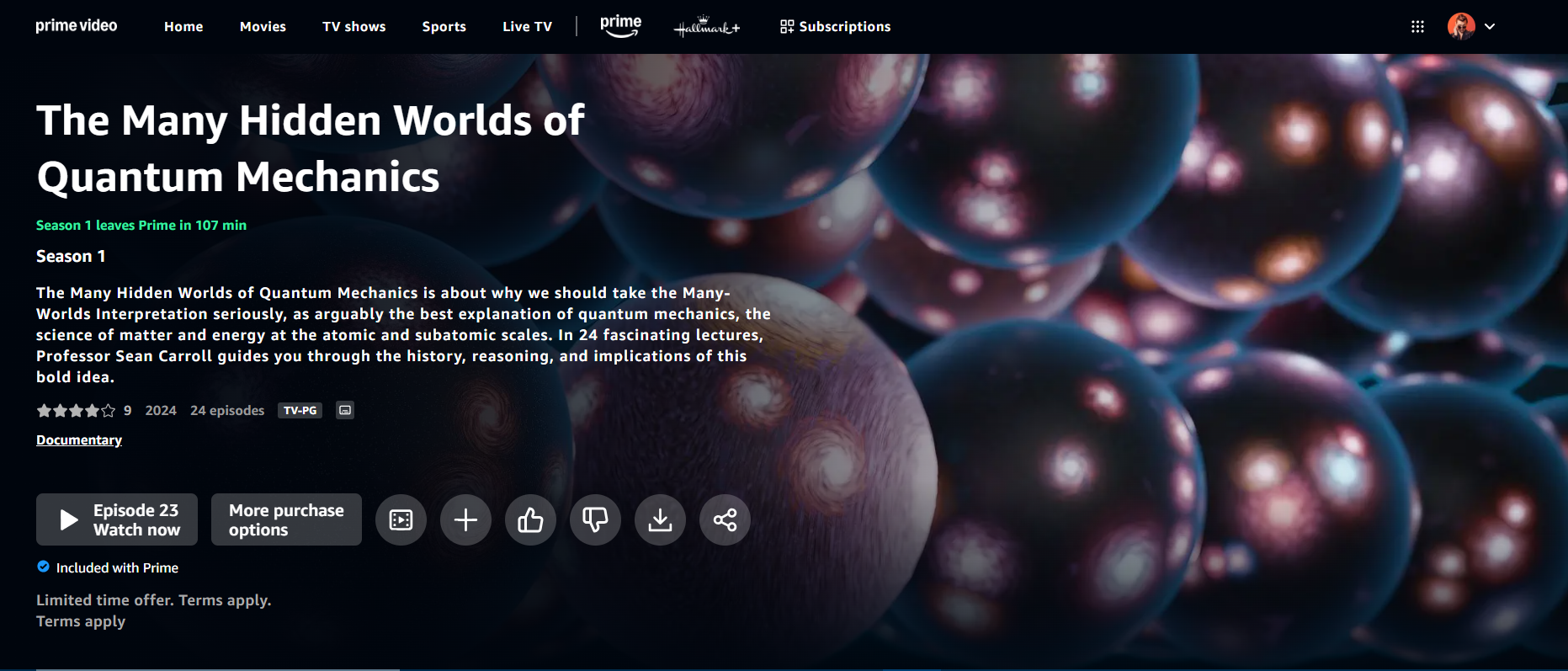This screenshot has width=1568, height=671.
Task: Click the Prime channel logo
Action: (620, 26)
